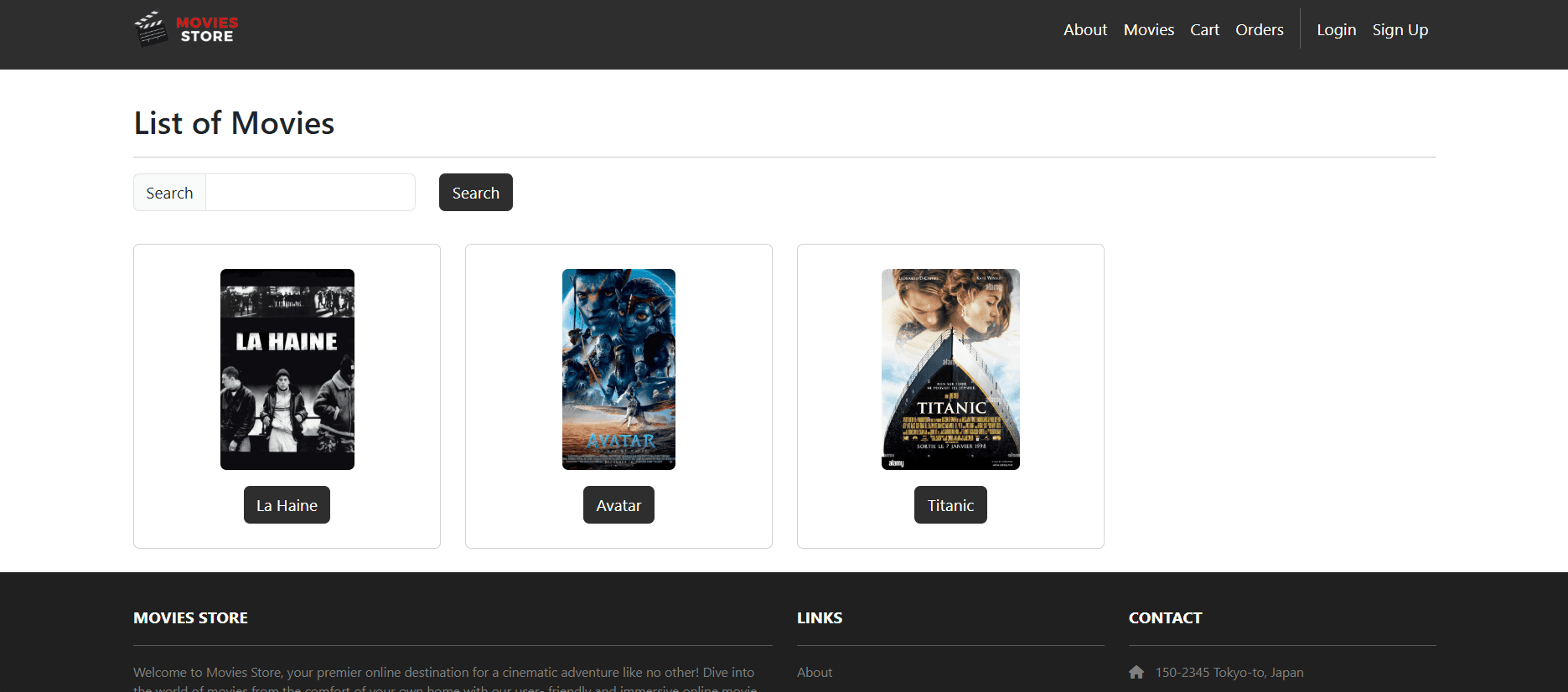Viewport: 1568px width, 692px height.
Task: Click the Movies Store clapperboard logo
Action: click(x=186, y=29)
